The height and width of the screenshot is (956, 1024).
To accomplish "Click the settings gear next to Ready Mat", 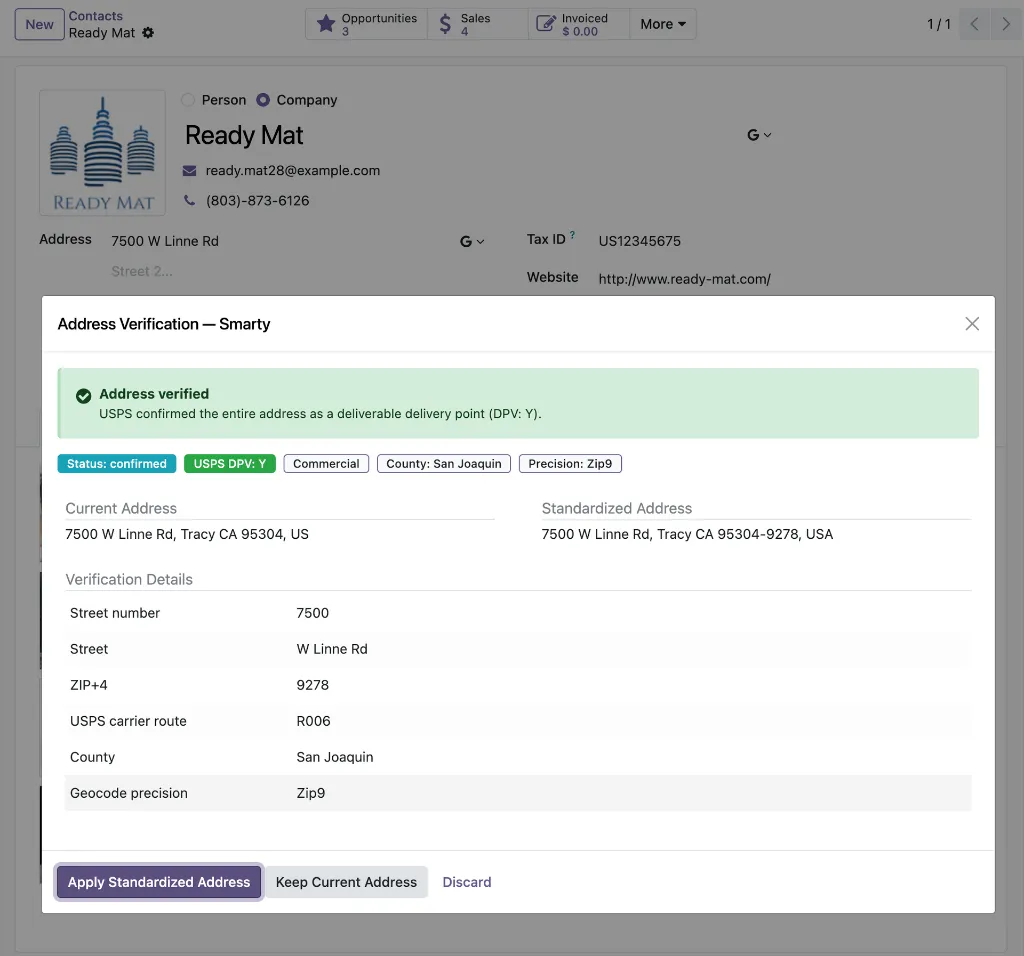I will coord(148,33).
